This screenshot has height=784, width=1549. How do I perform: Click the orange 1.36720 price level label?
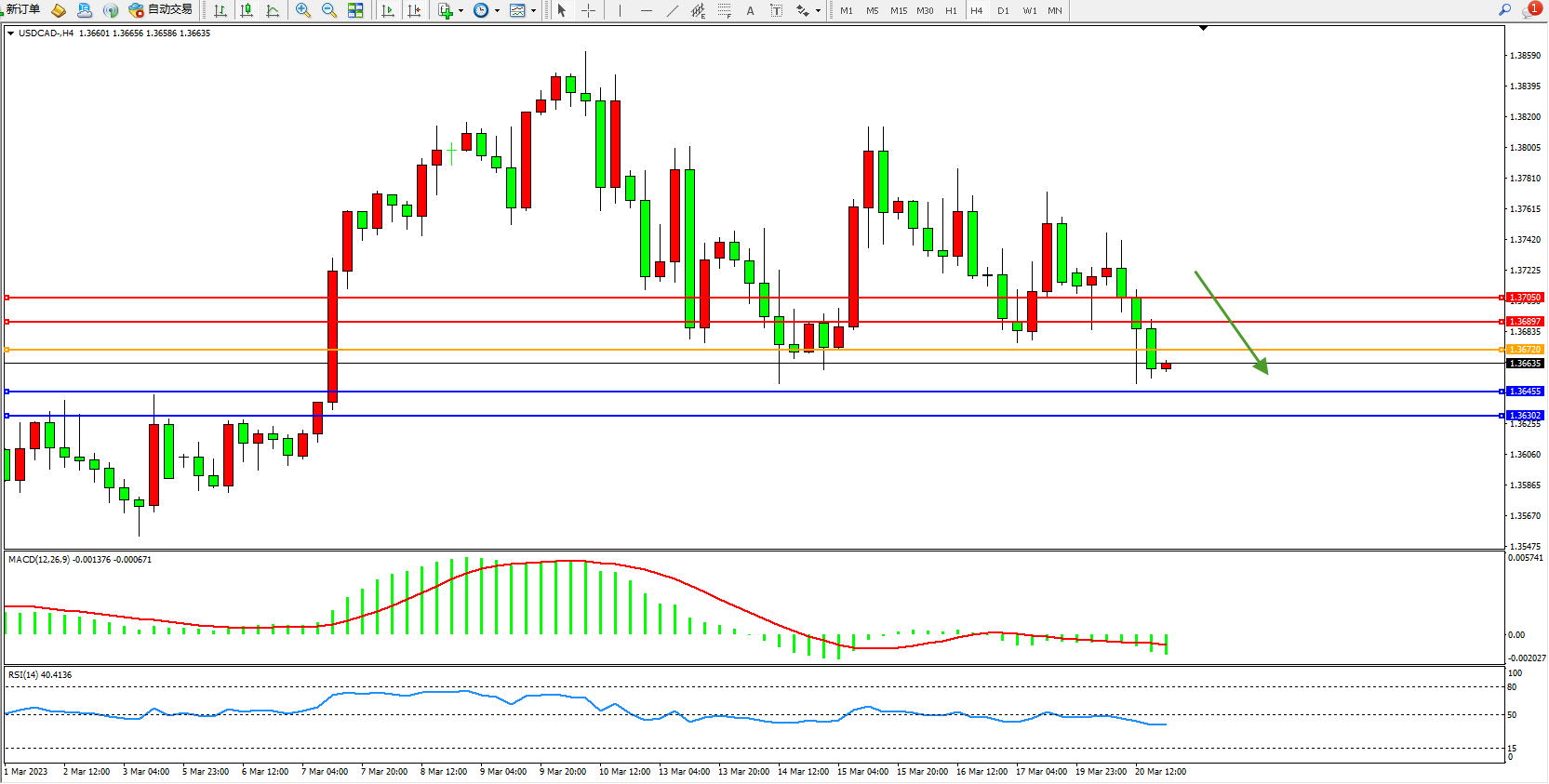(x=1525, y=350)
